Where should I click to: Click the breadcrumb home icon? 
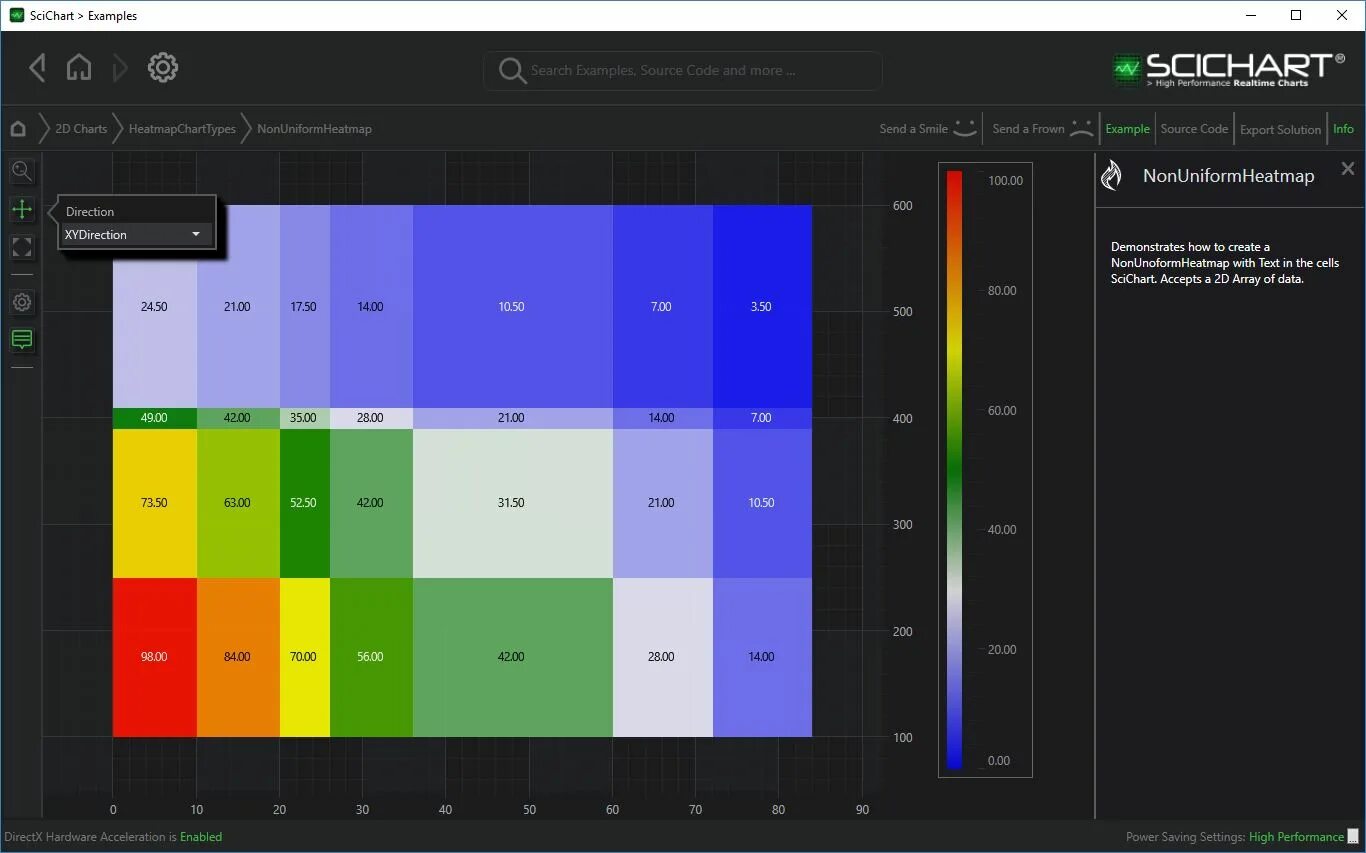point(18,129)
